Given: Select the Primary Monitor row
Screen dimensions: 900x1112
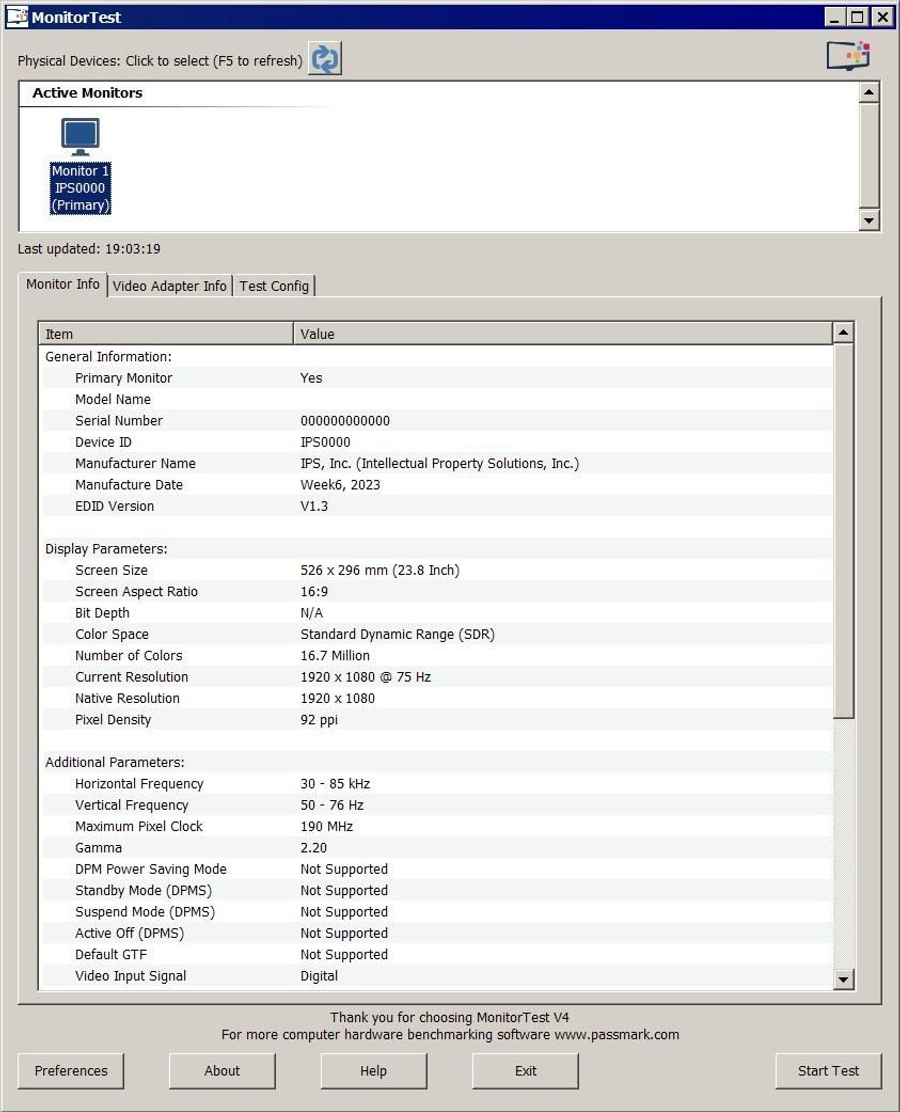Looking at the screenshot, I should [437, 378].
